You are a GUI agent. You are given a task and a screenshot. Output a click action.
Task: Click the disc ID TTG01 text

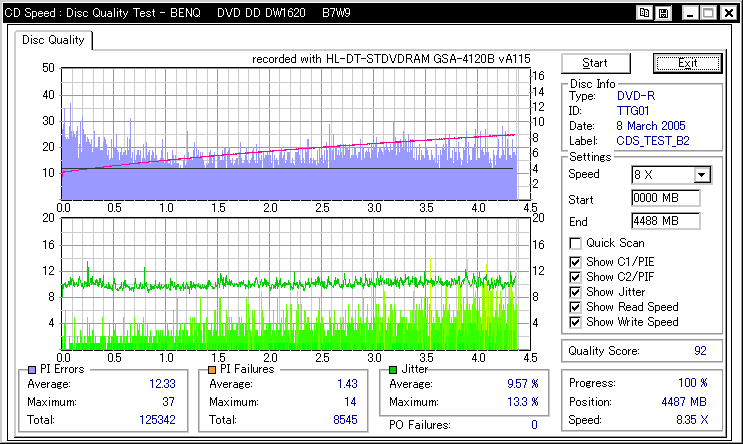tap(633, 111)
